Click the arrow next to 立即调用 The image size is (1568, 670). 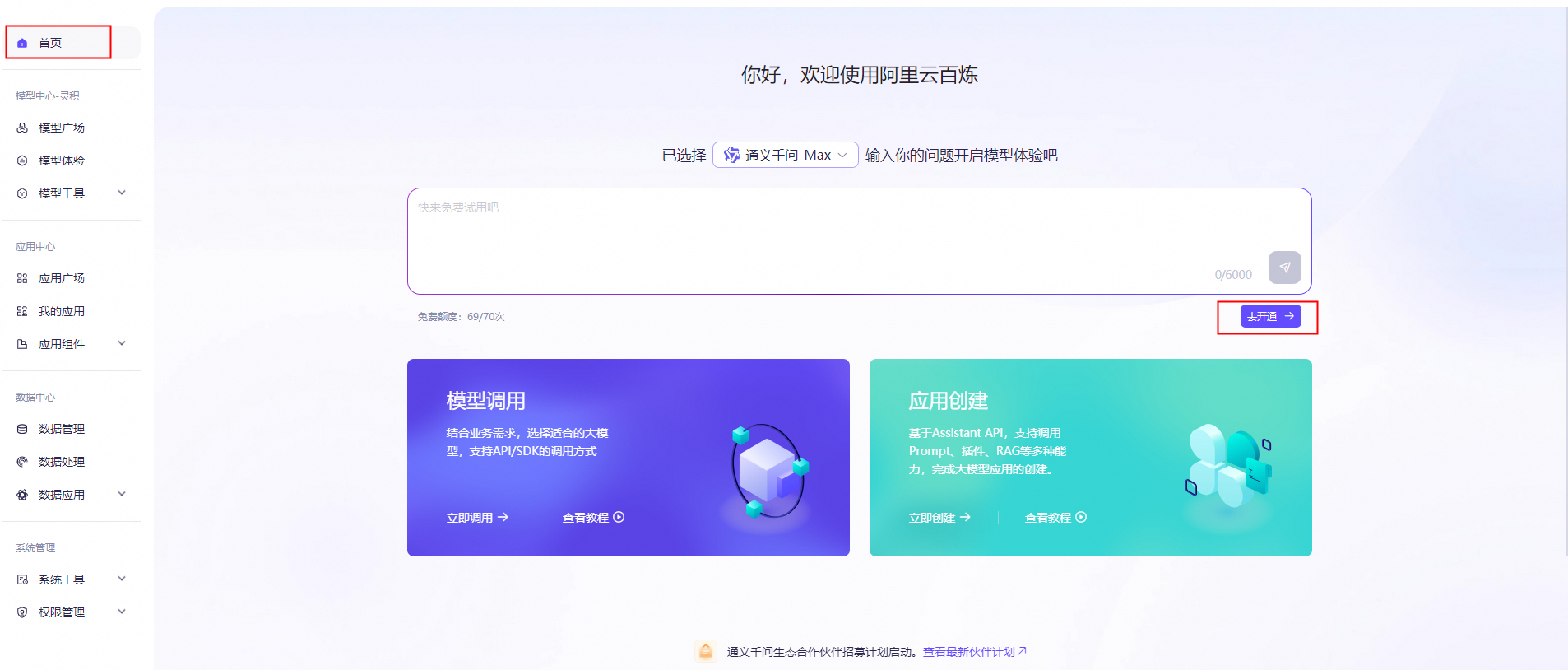coord(503,517)
